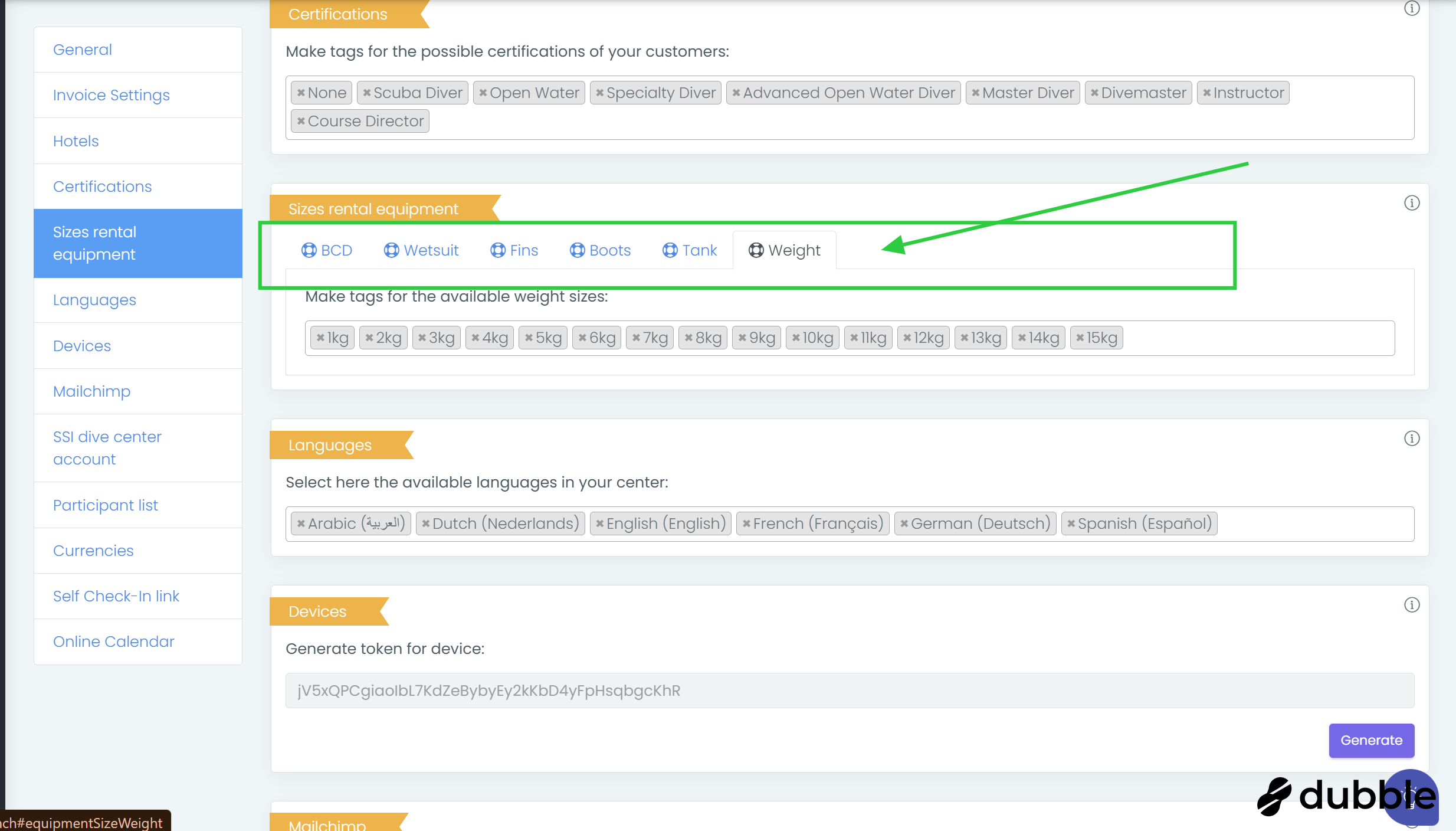Remove the 5kg weight tag

(529, 338)
